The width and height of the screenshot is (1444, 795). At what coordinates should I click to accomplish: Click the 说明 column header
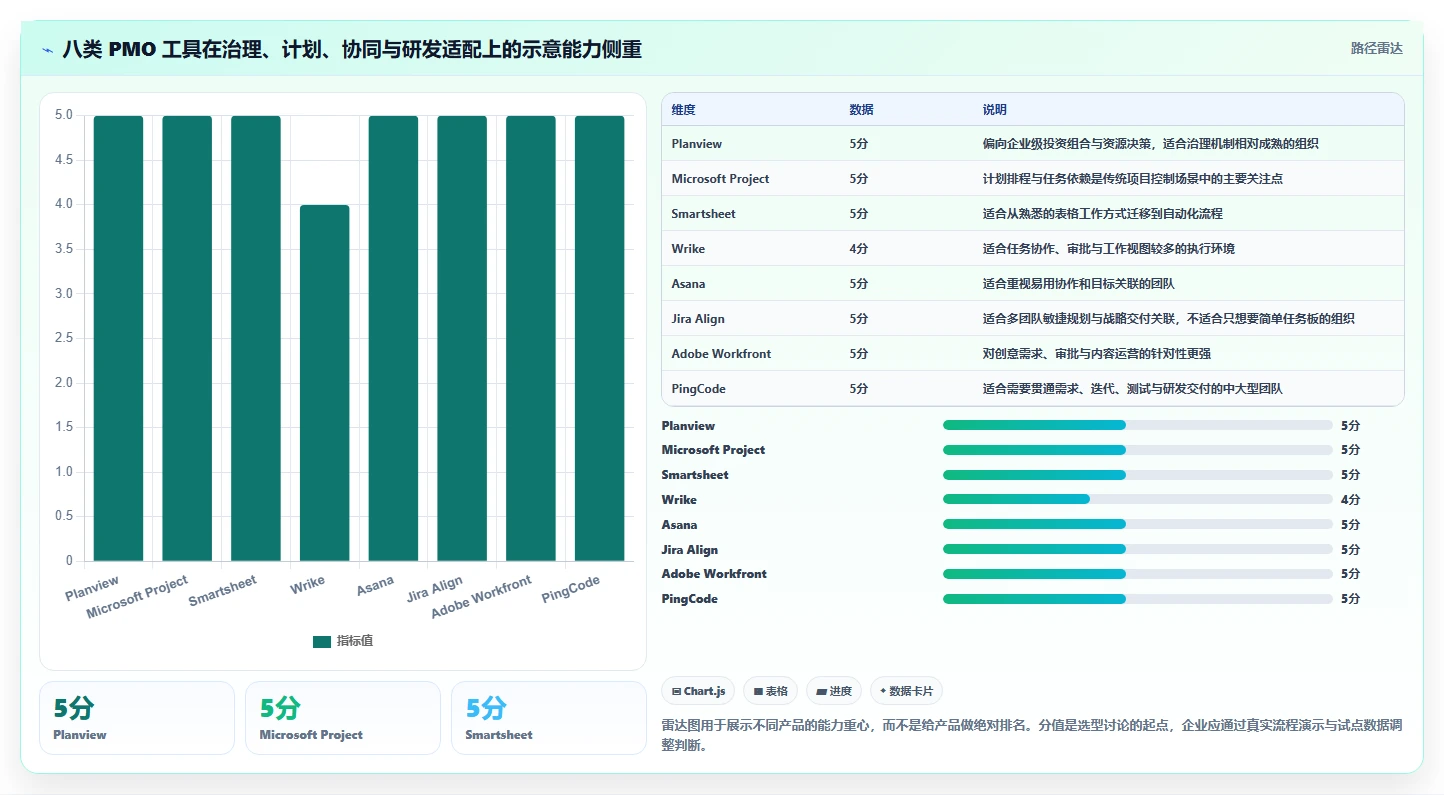pyautogui.click(x=995, y=109)
